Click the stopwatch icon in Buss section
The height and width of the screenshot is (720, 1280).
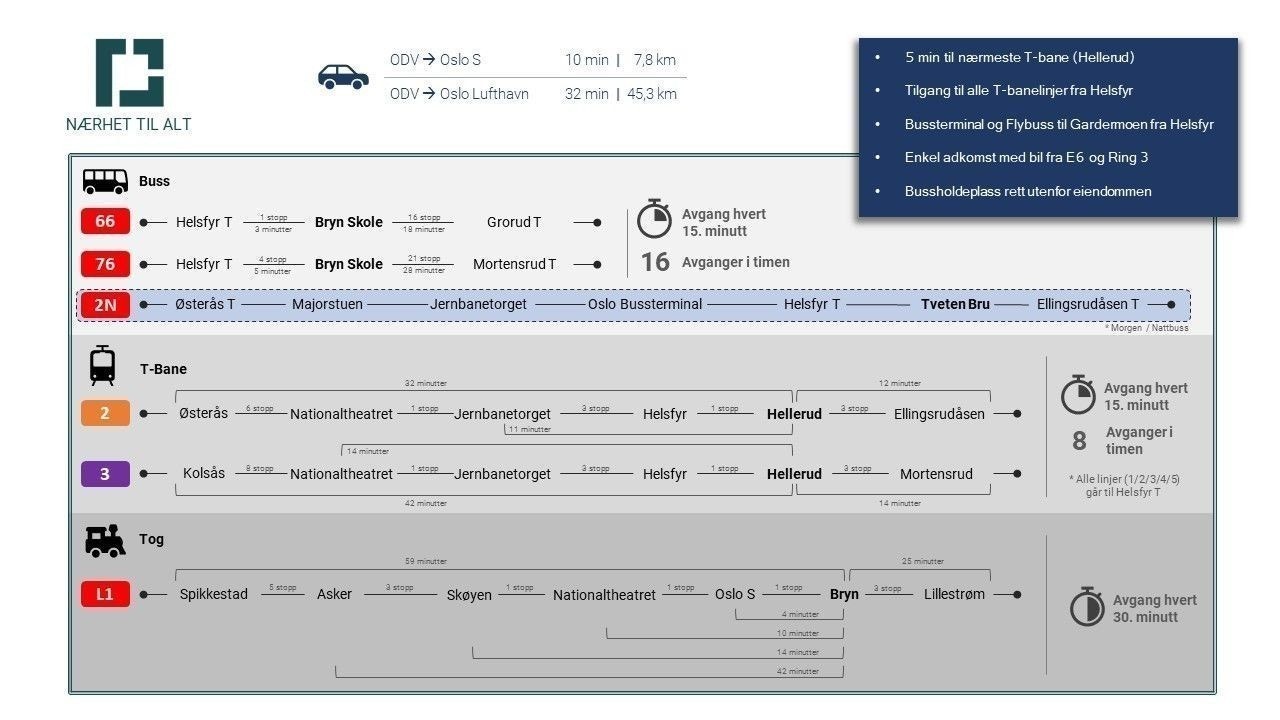pyautogui.click(x=655, y=219)
